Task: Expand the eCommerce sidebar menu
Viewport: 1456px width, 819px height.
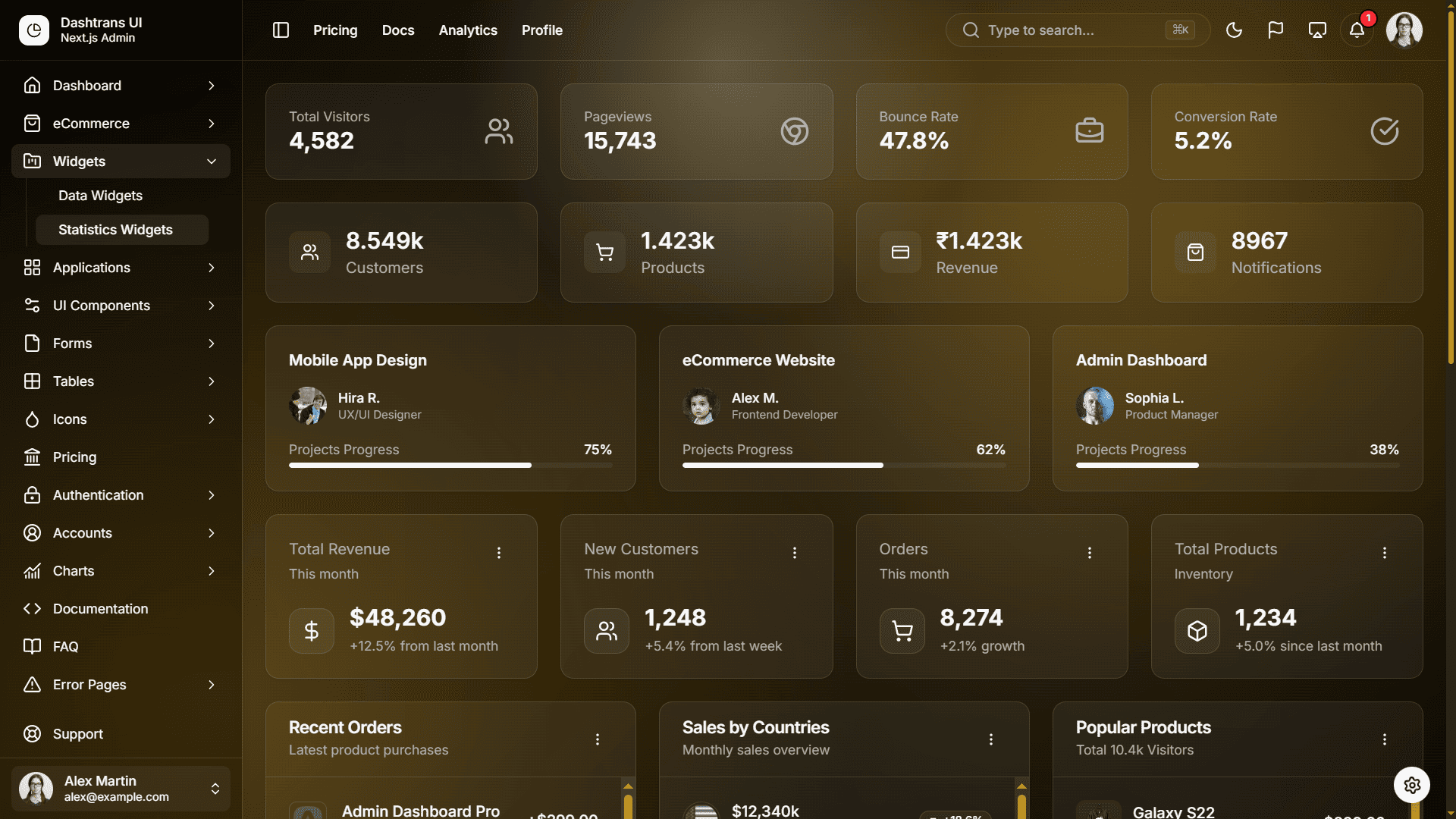Action: (121, 124)
